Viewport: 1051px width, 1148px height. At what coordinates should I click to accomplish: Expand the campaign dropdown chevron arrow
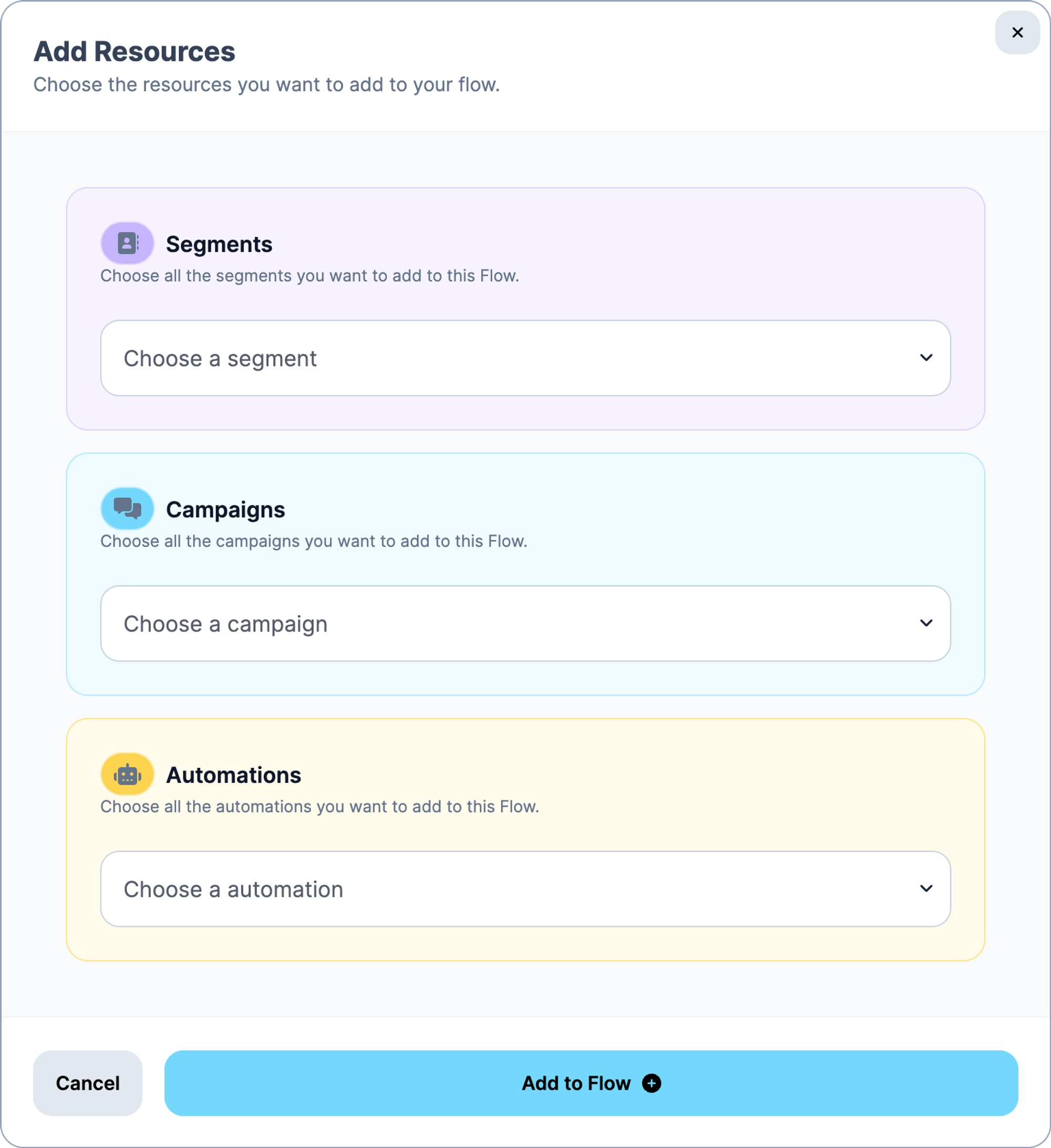926,623
